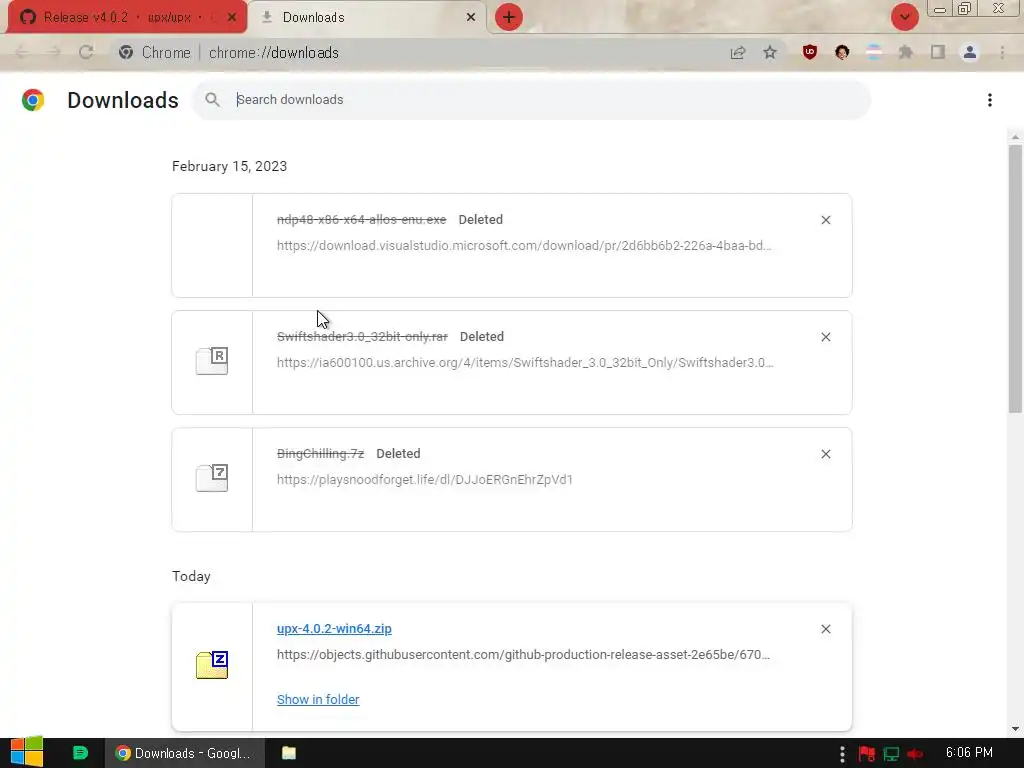Click the striped flag extension icon
This screenshot has width=1024, height=768.
(874, 52)
